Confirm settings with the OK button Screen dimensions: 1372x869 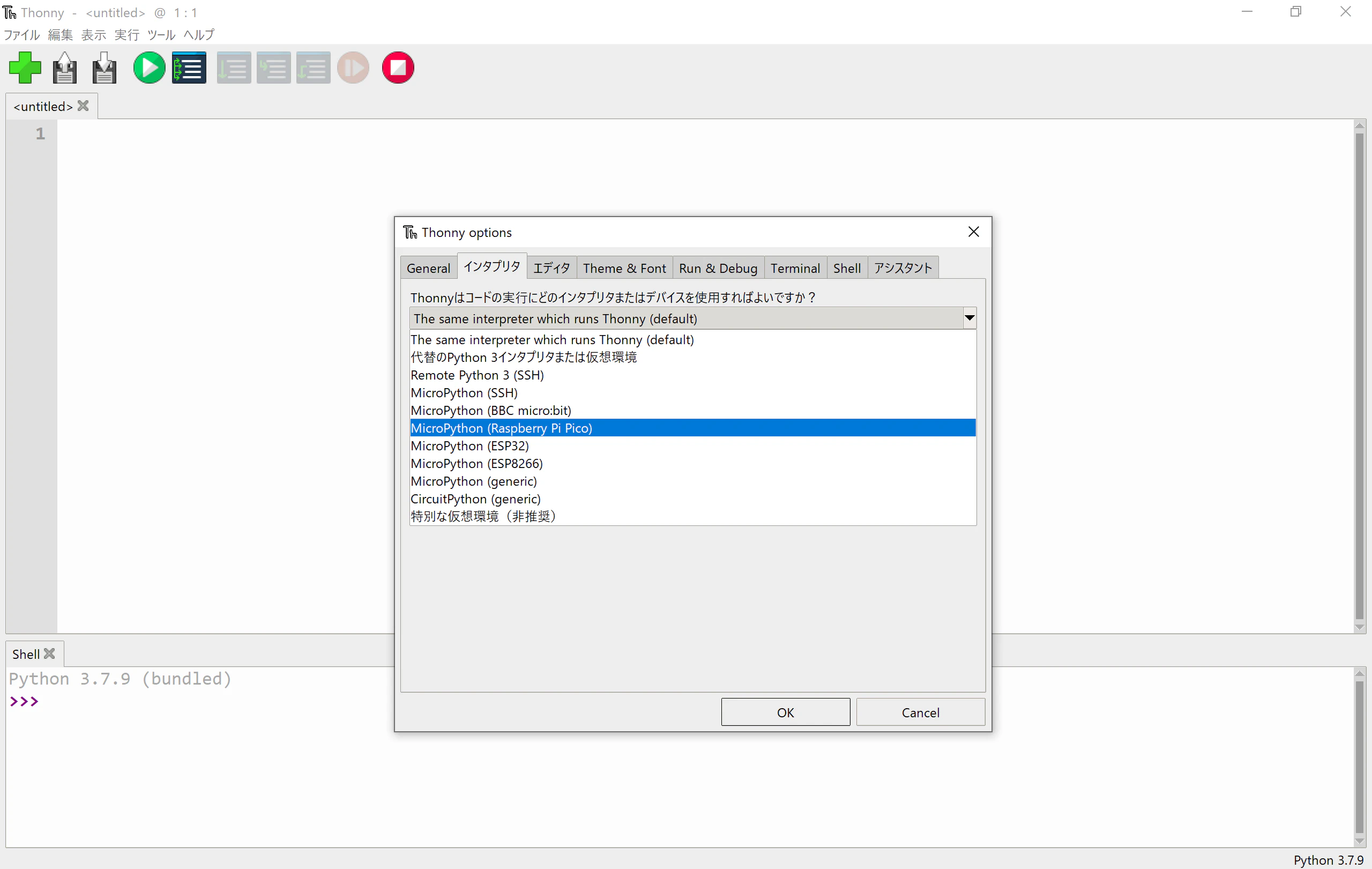click(785, 712)
